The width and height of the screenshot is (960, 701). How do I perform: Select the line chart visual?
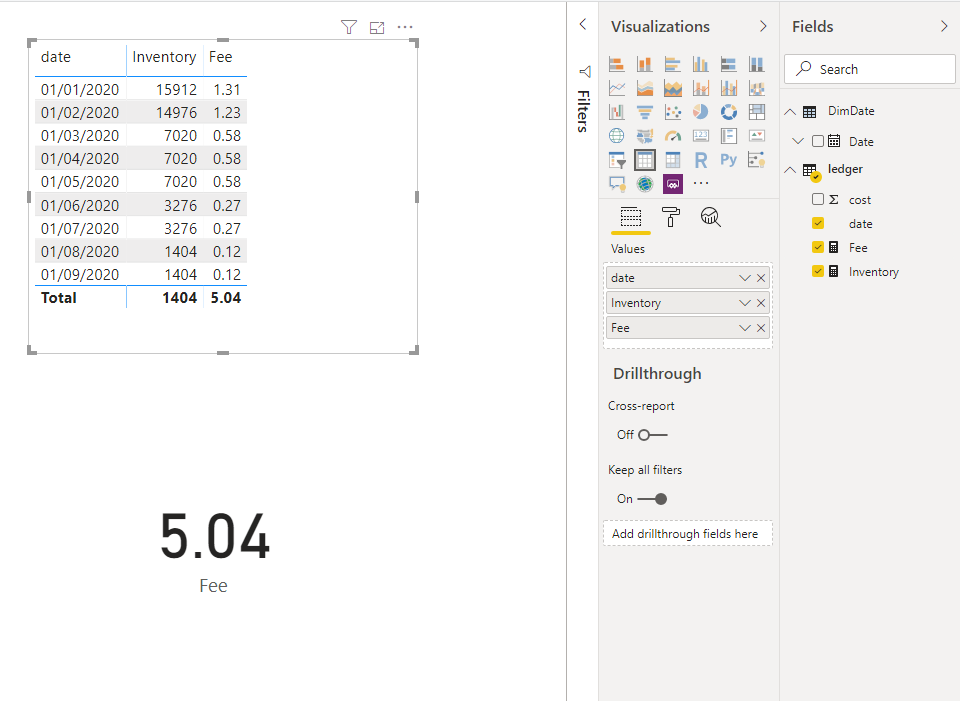point(617,88)
